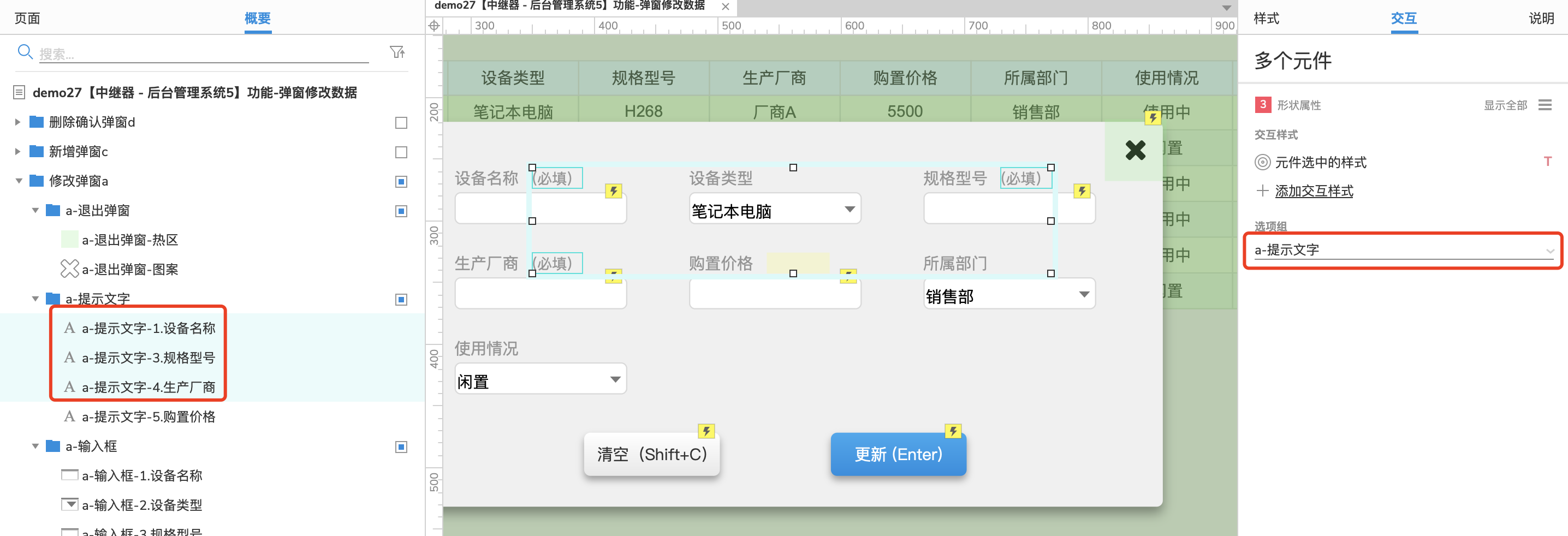Screen dimensions: 1568x536
Task: Switch to the 概要 tab
Action: tap(258, 18)
